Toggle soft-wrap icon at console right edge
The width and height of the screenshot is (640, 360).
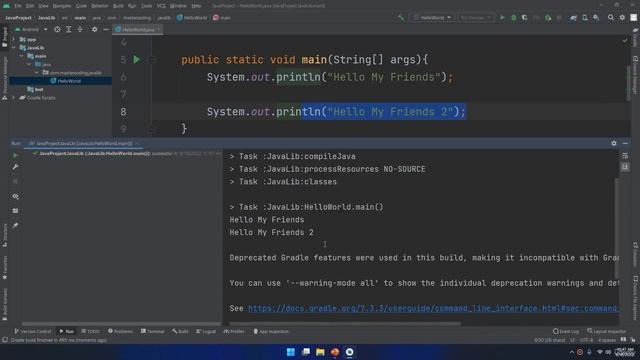625,156
